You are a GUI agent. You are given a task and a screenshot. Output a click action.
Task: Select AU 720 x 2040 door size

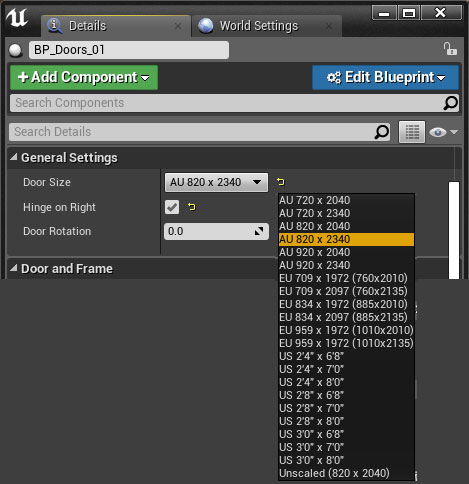point(346,200)
